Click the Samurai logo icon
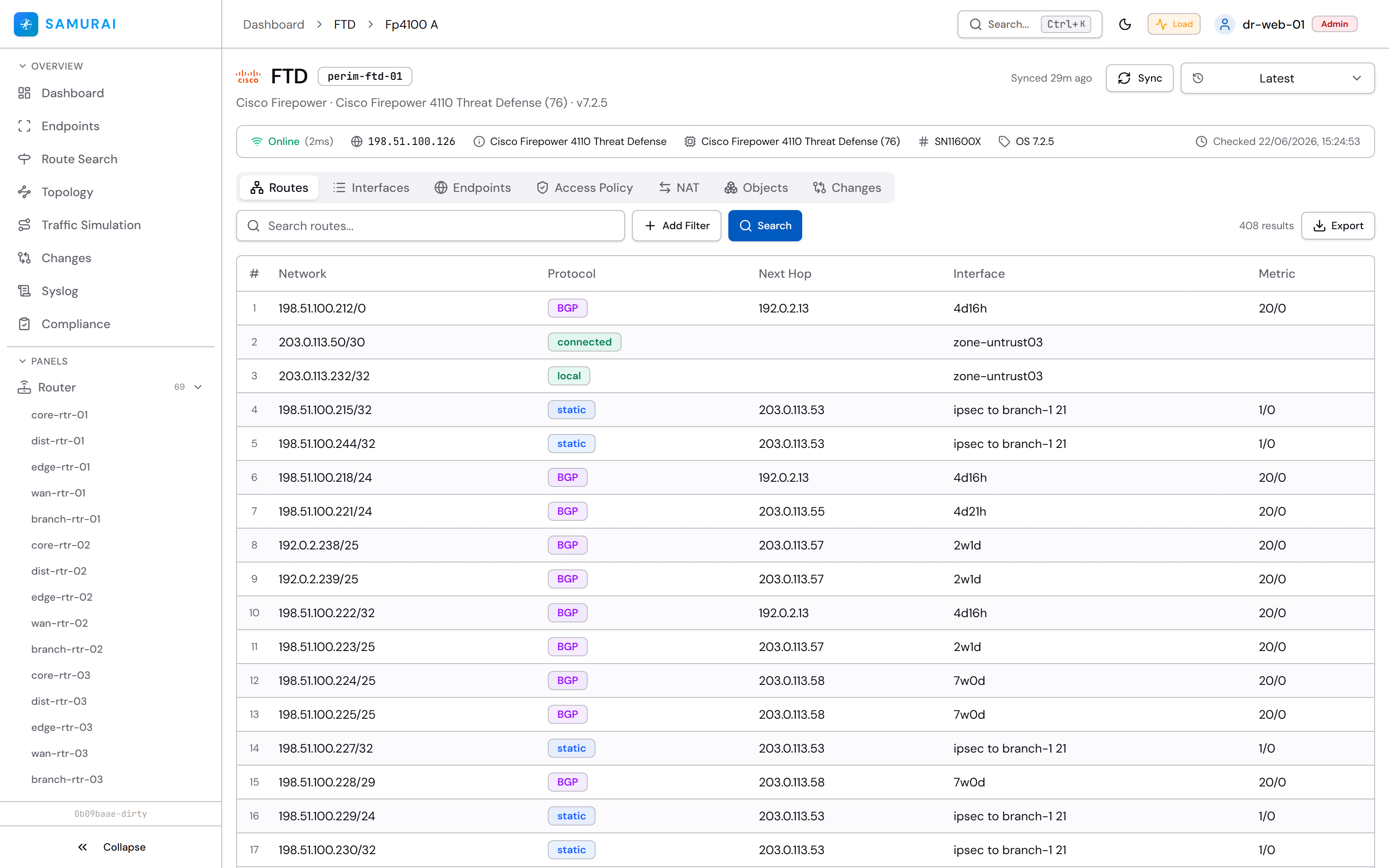 click(x=26, y=24)
